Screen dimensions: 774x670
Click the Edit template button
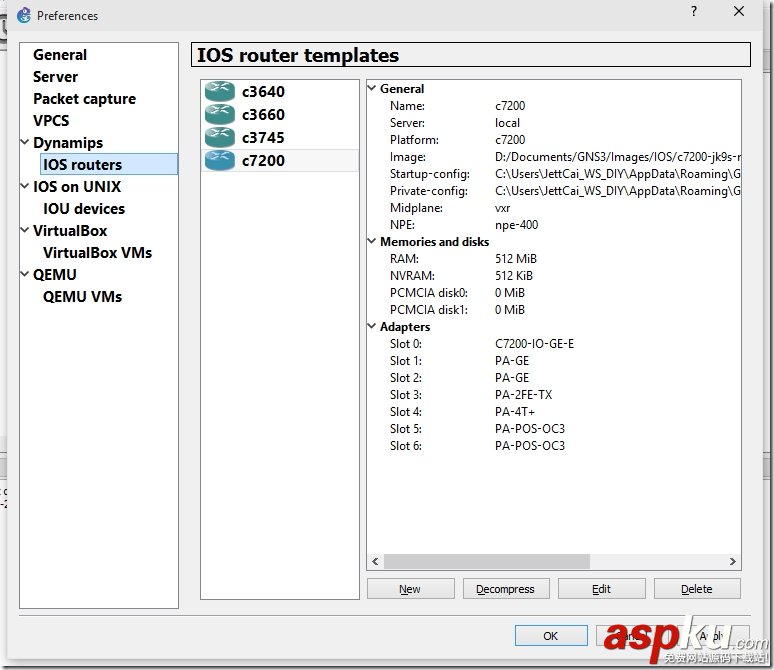[x=601, y=589]
